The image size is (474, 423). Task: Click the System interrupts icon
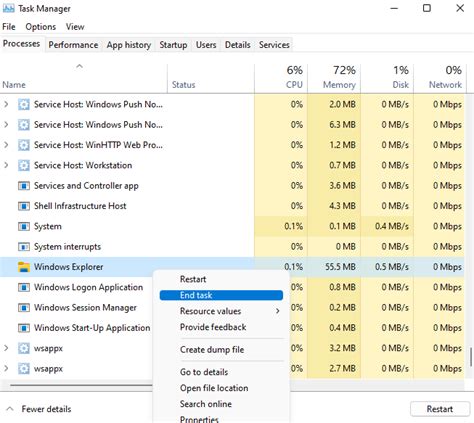pos(24,247)
